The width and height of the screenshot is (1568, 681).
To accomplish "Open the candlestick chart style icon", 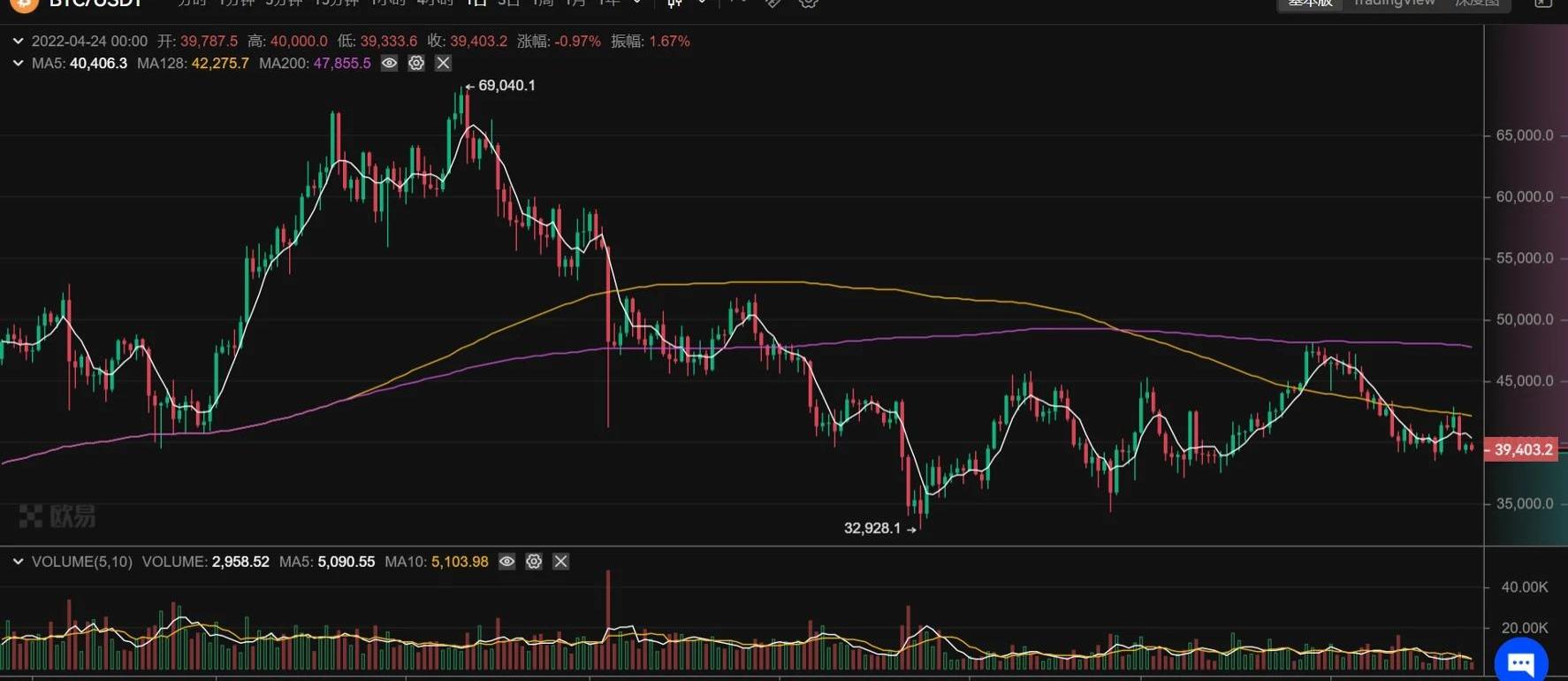I will coord(675,4).
